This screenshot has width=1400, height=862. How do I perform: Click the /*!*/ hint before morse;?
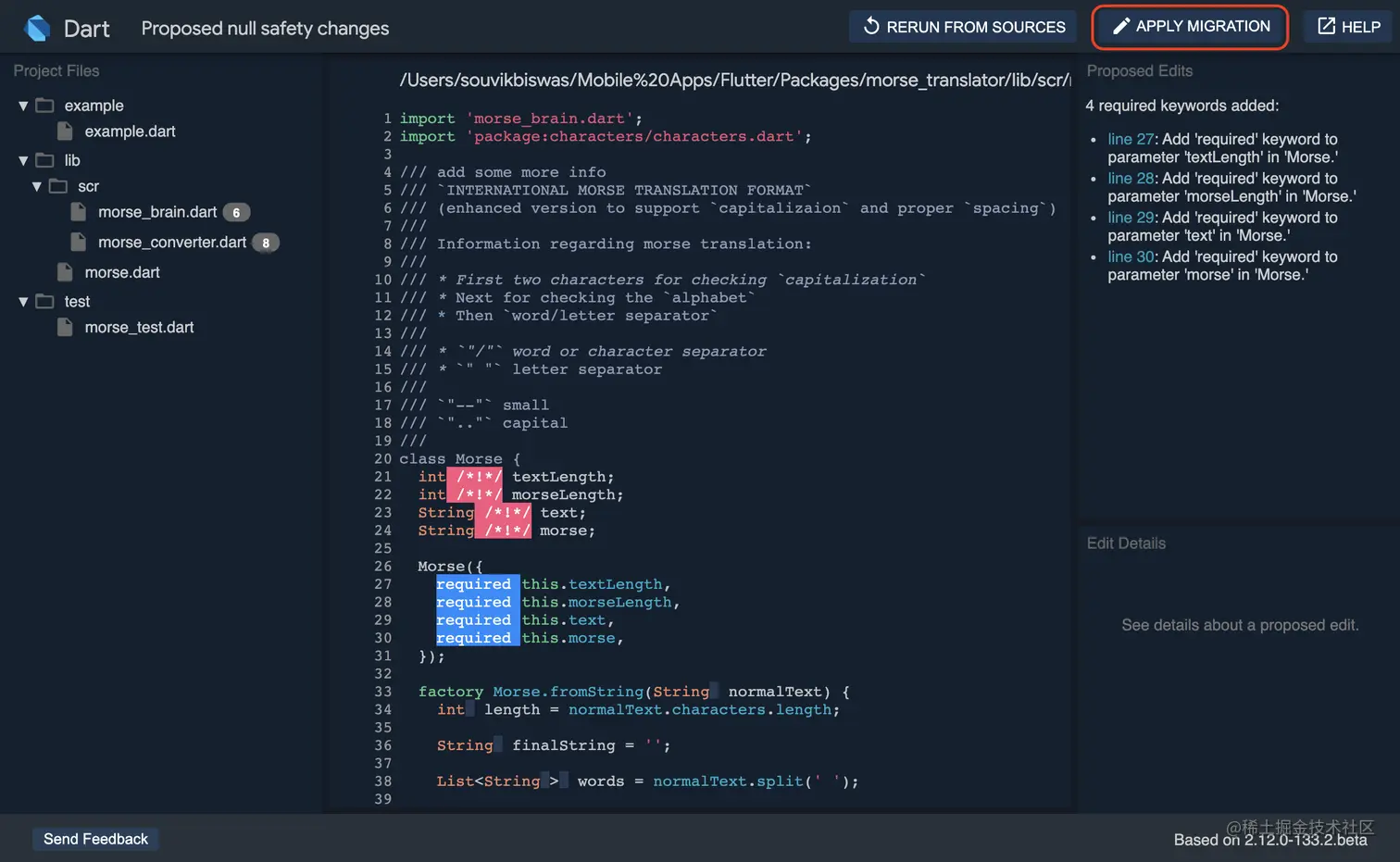[504, 531]
